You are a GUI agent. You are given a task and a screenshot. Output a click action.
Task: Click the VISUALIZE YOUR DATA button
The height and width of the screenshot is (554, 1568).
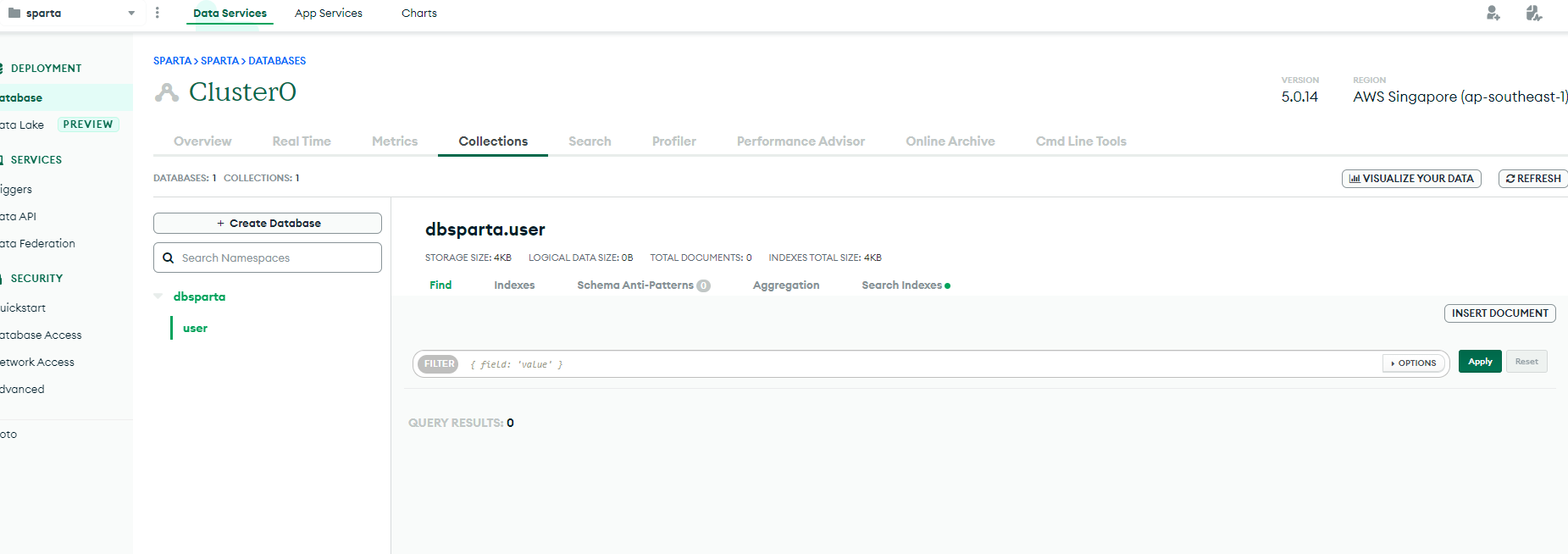1411,179
